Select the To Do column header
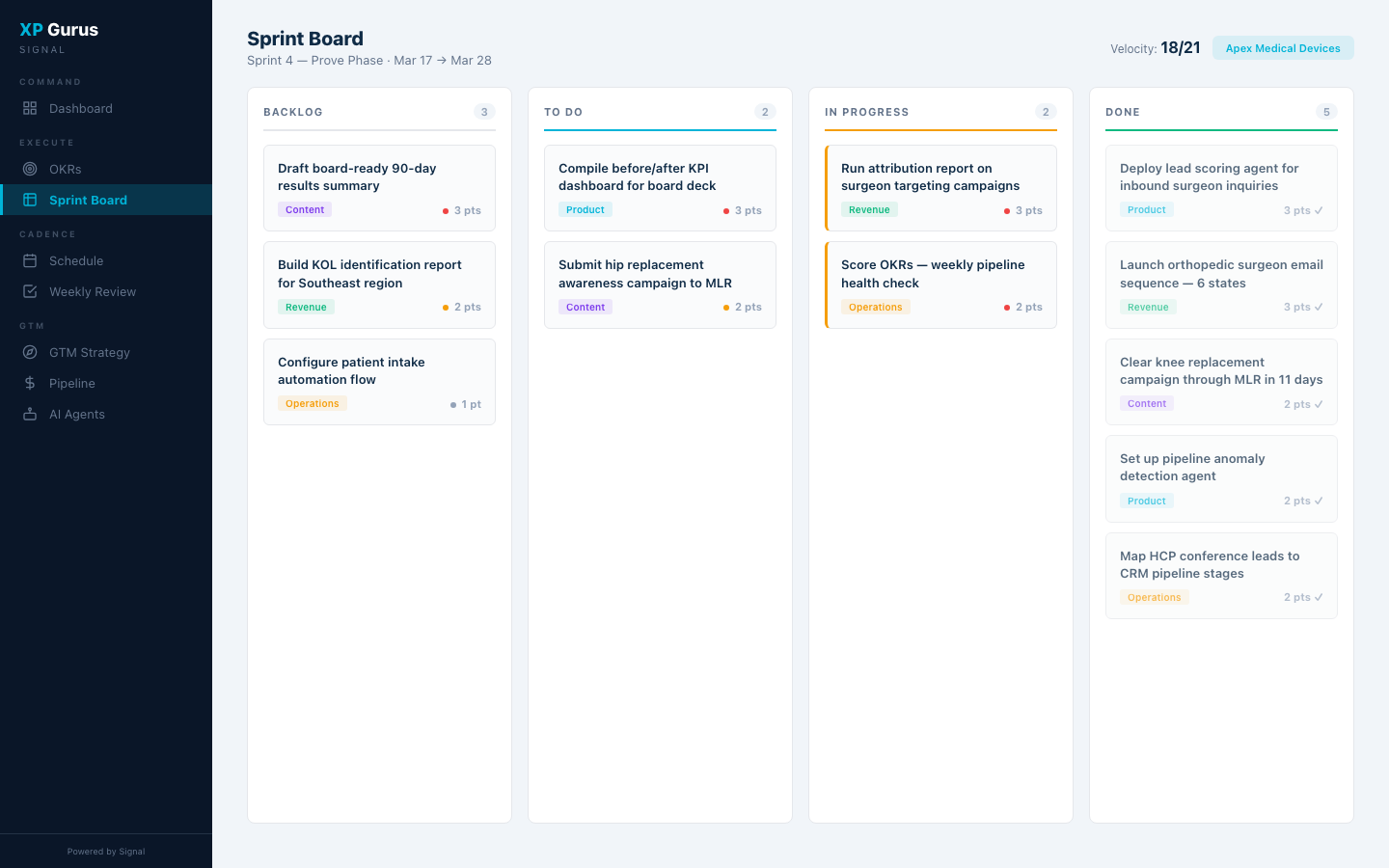The image size is (1389, 868). [563, 113]
